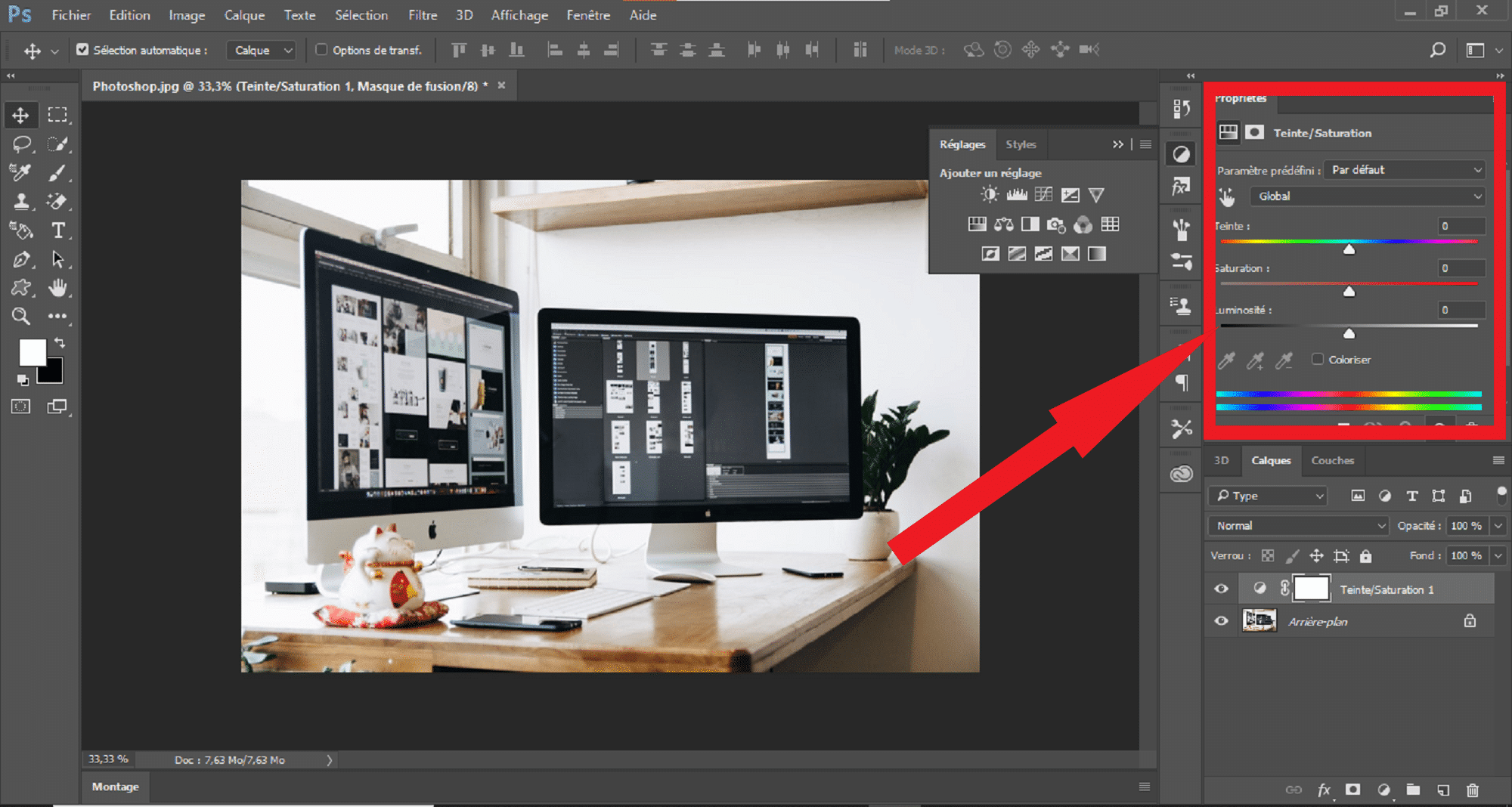Select the Hand tool
The image size is (1512, 807).
coord(57,288)
